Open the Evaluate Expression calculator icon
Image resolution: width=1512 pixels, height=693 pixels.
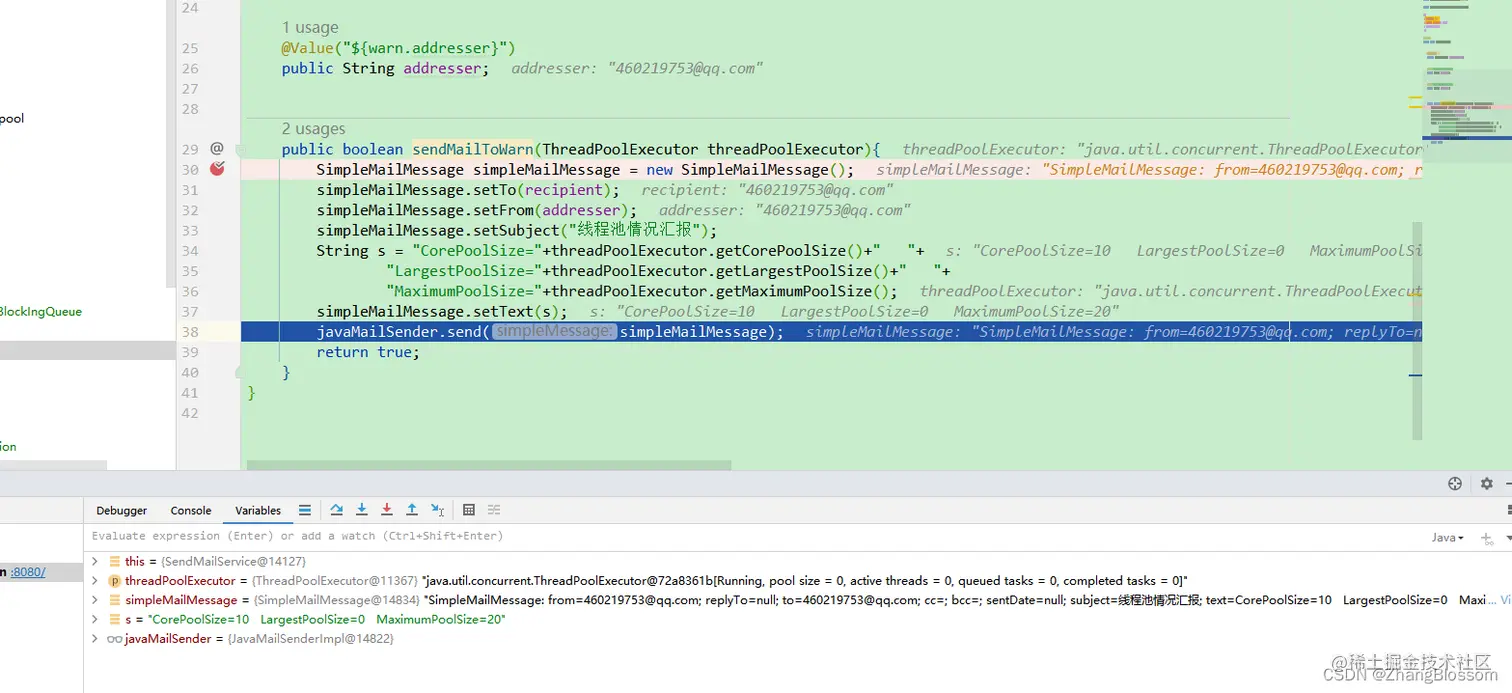point(469,510)
